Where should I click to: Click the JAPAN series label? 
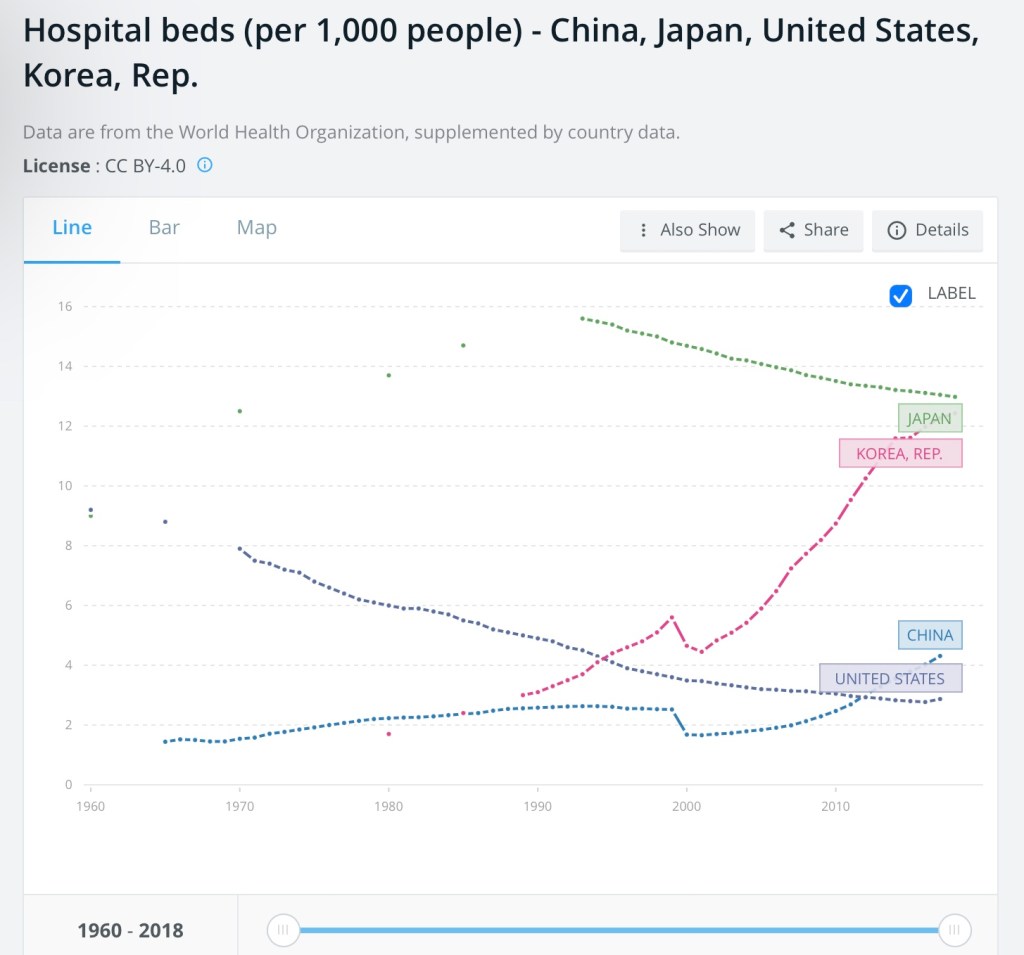coord(930,418)
